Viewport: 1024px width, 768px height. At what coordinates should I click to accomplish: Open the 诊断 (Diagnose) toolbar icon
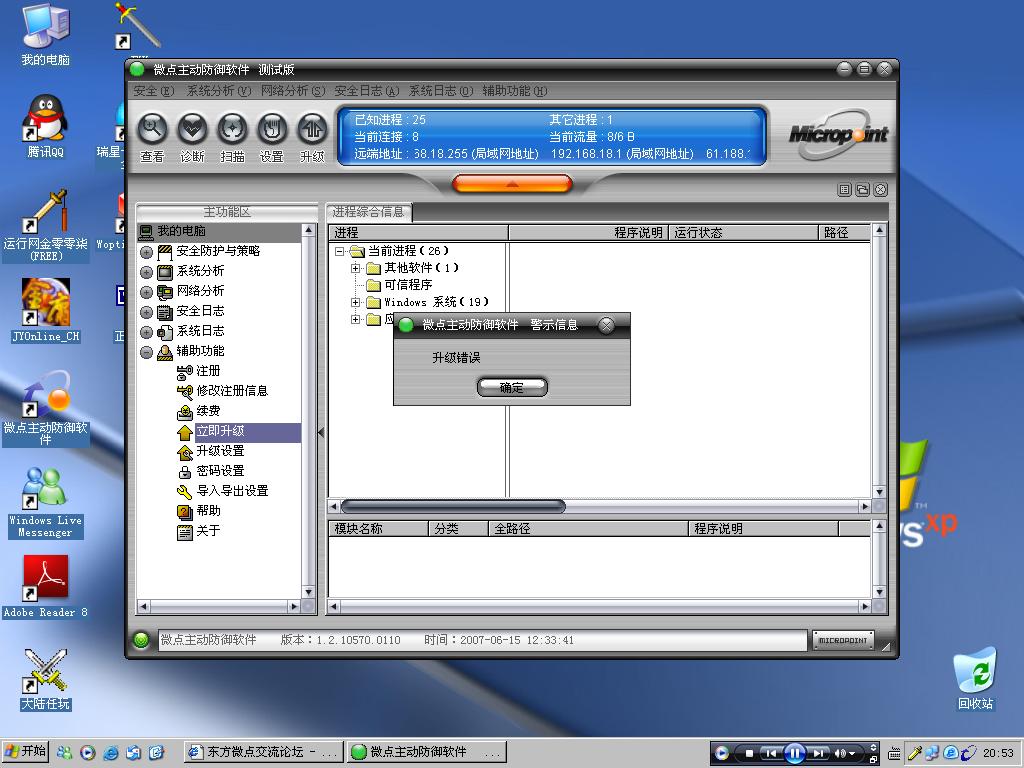tap(192, 129)
